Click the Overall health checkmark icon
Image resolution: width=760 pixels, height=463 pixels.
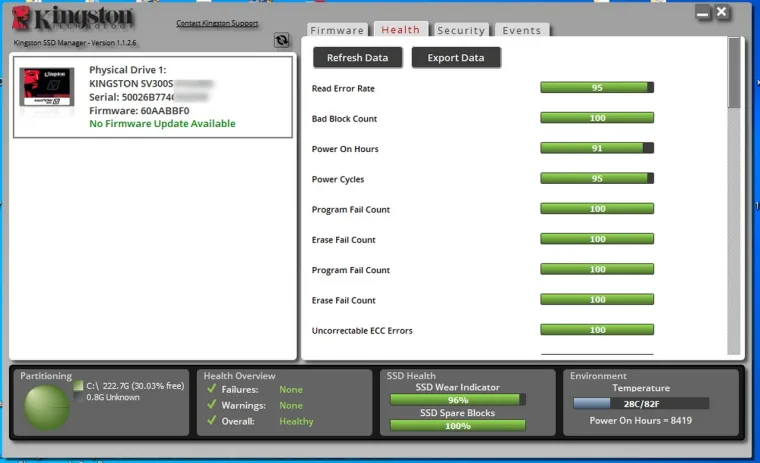click(x=209, y=421)
